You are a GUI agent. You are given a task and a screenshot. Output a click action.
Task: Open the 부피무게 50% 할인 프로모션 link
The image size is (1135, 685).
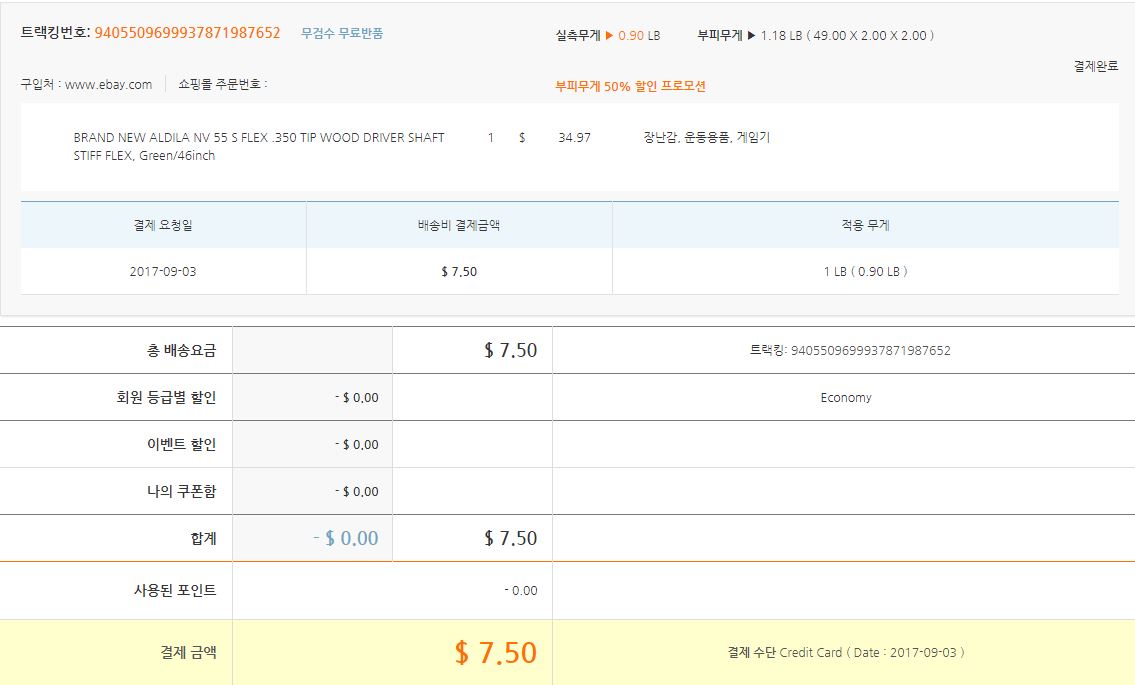(630, 86)
